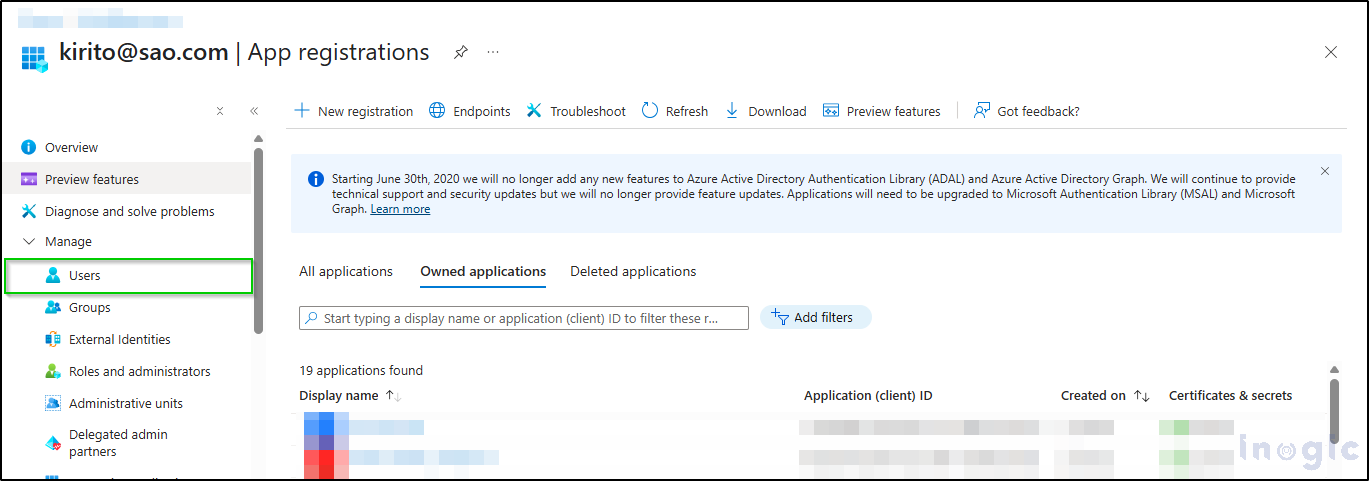Switch to All applications tab
This screenshot has height=481, width=1369.
click(346, 271)
